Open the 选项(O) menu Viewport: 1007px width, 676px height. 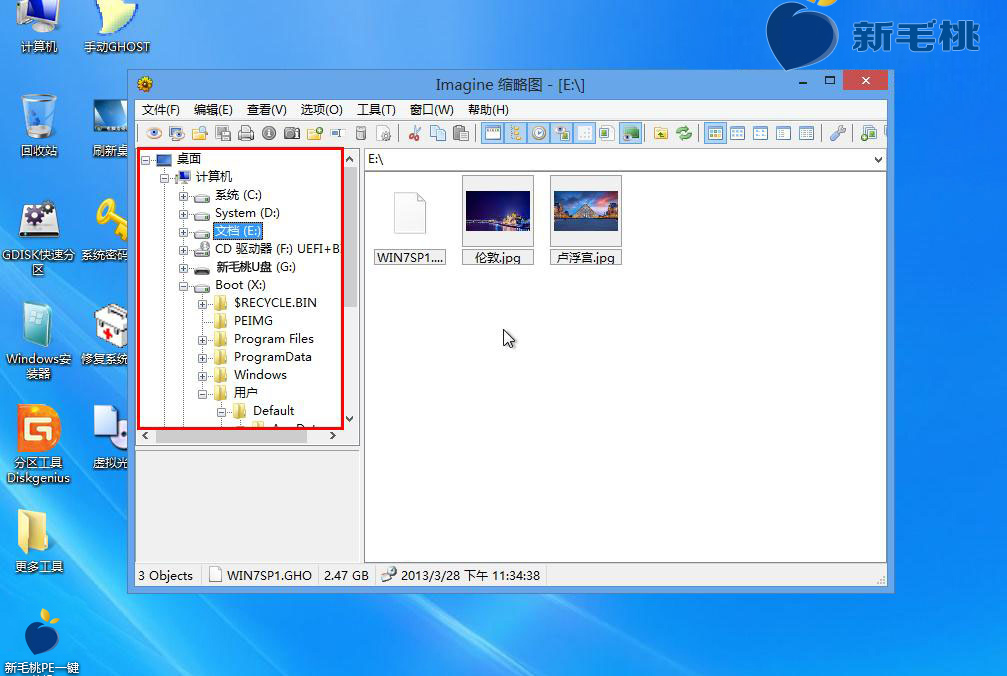click(321, 110)
